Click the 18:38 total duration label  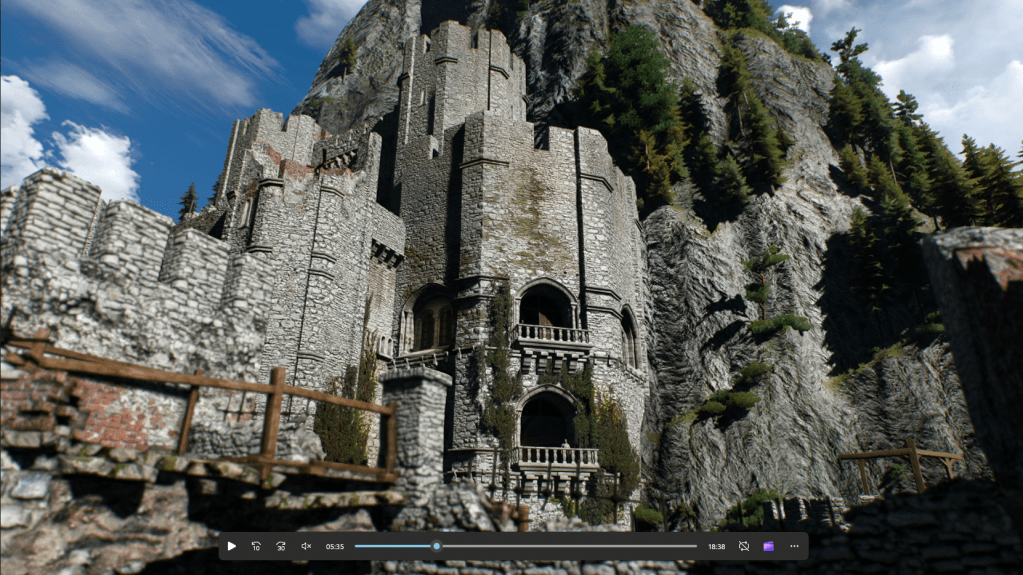click(716, 546)
